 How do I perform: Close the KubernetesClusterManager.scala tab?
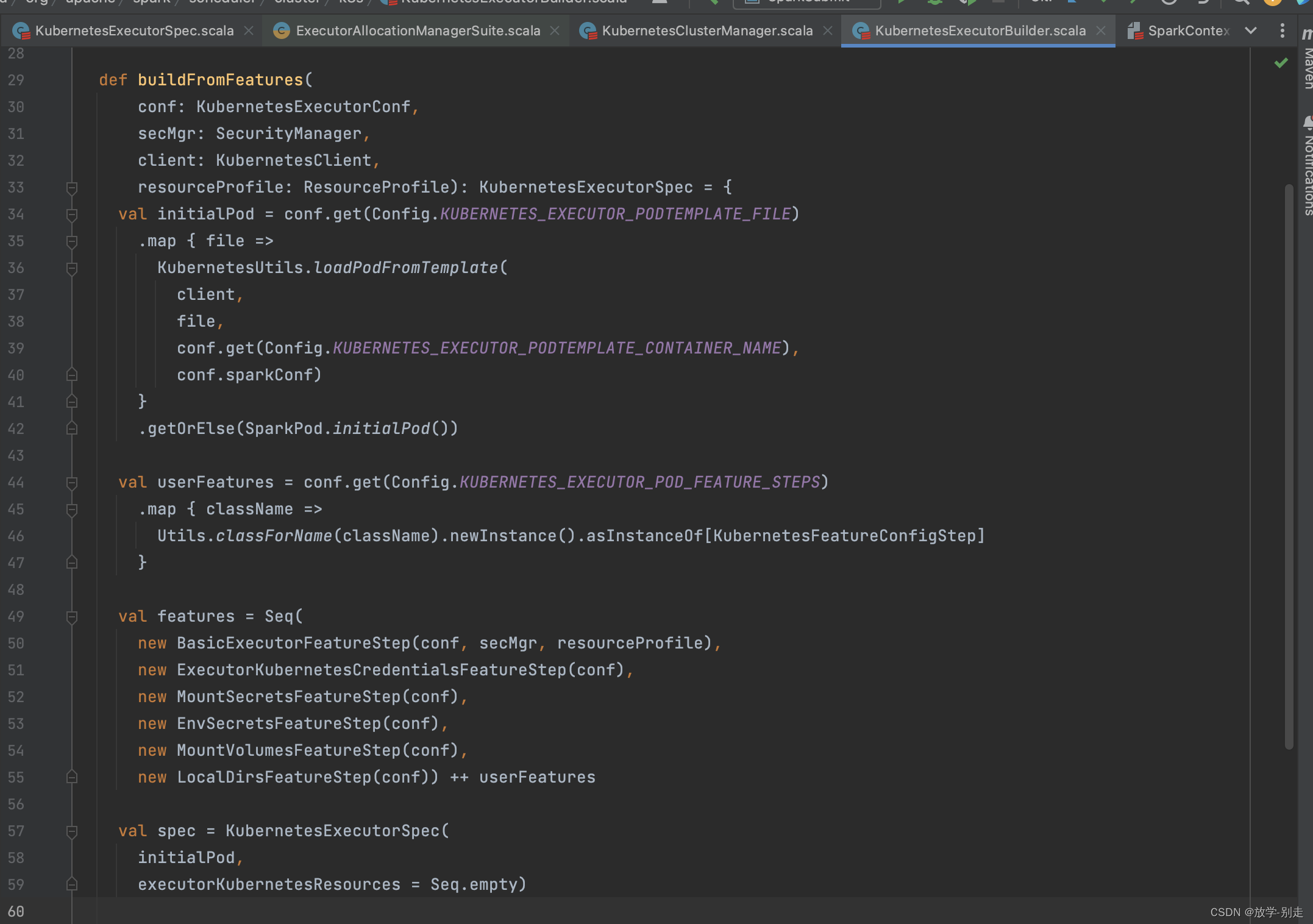tap(827, 30)
